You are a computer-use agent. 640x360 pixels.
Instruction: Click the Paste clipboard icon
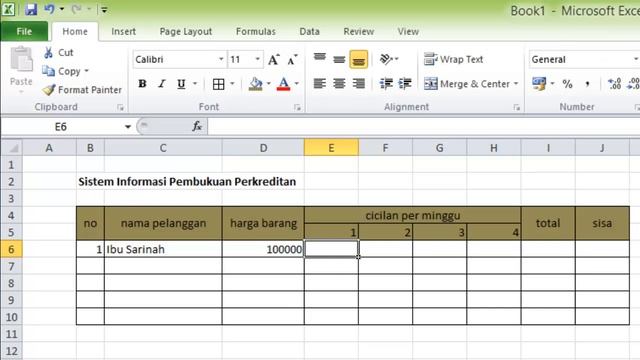pos(21,59)
